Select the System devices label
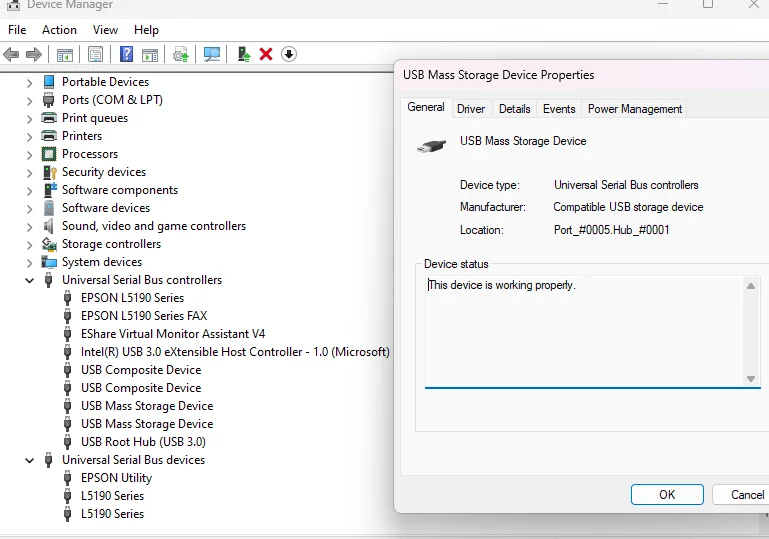This screenshot has width=769, height=539. [x=102, y=262]
